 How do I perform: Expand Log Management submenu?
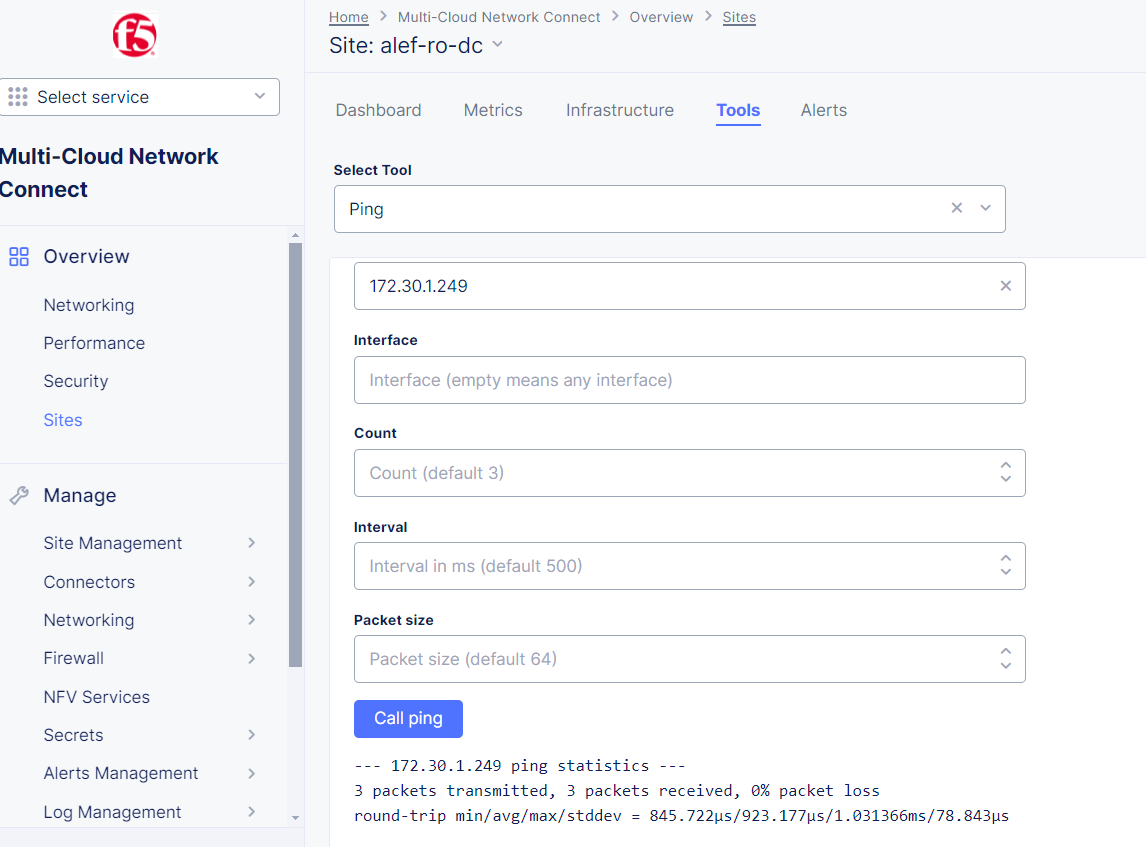251,812
